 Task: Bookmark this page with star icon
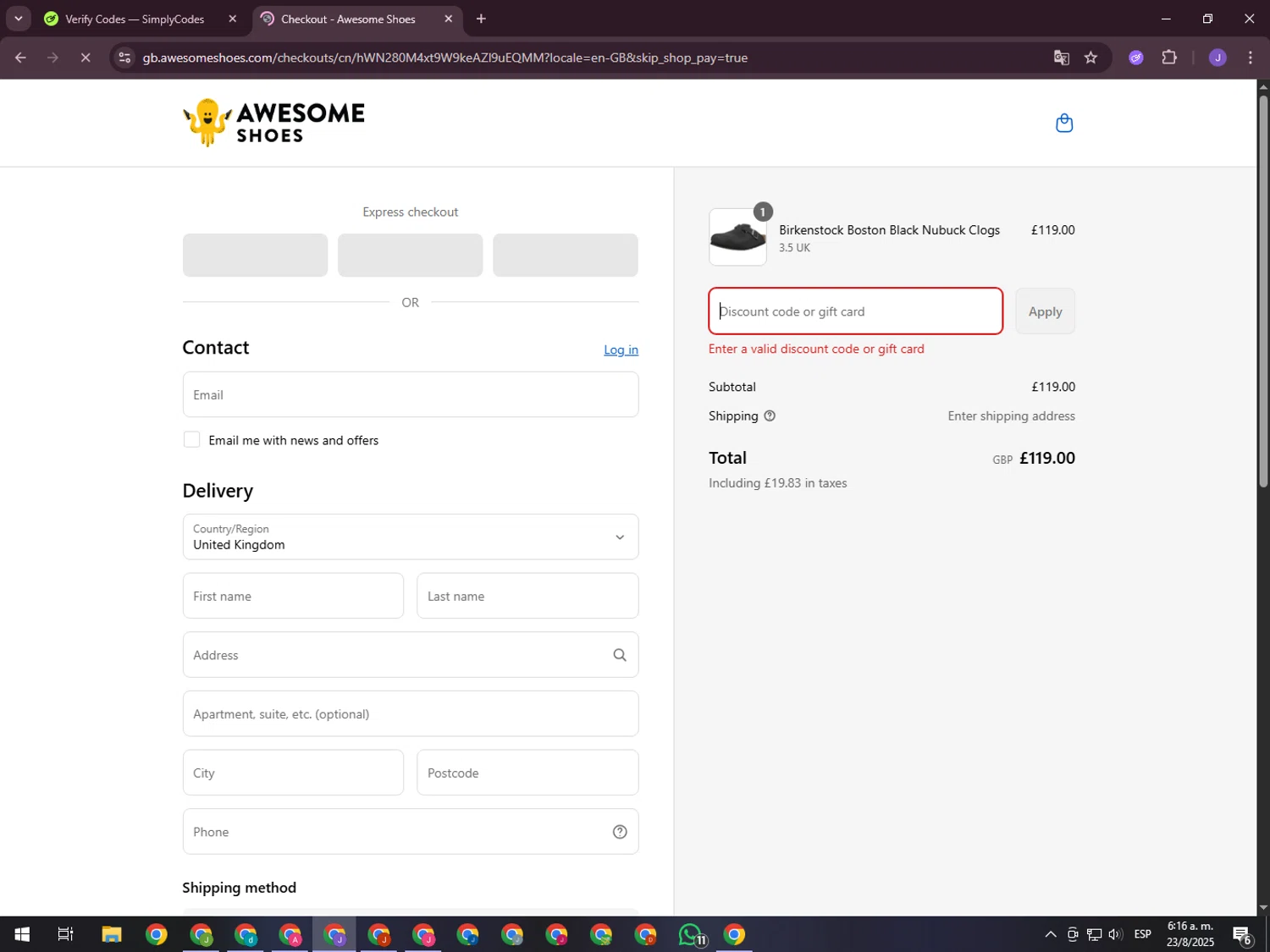click(x=1091, y=58)
